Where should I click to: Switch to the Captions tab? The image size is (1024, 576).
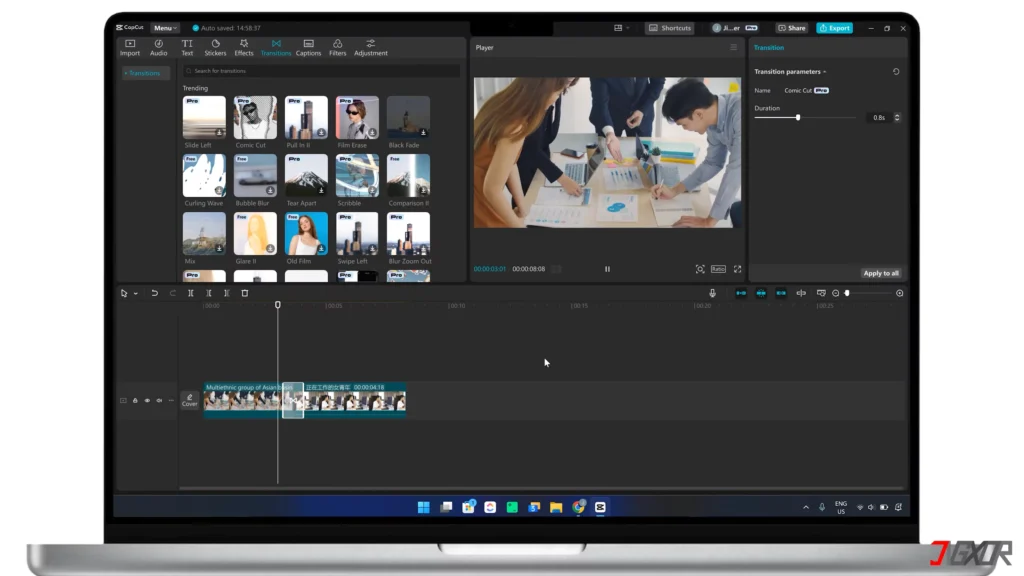tap(308, 48)
